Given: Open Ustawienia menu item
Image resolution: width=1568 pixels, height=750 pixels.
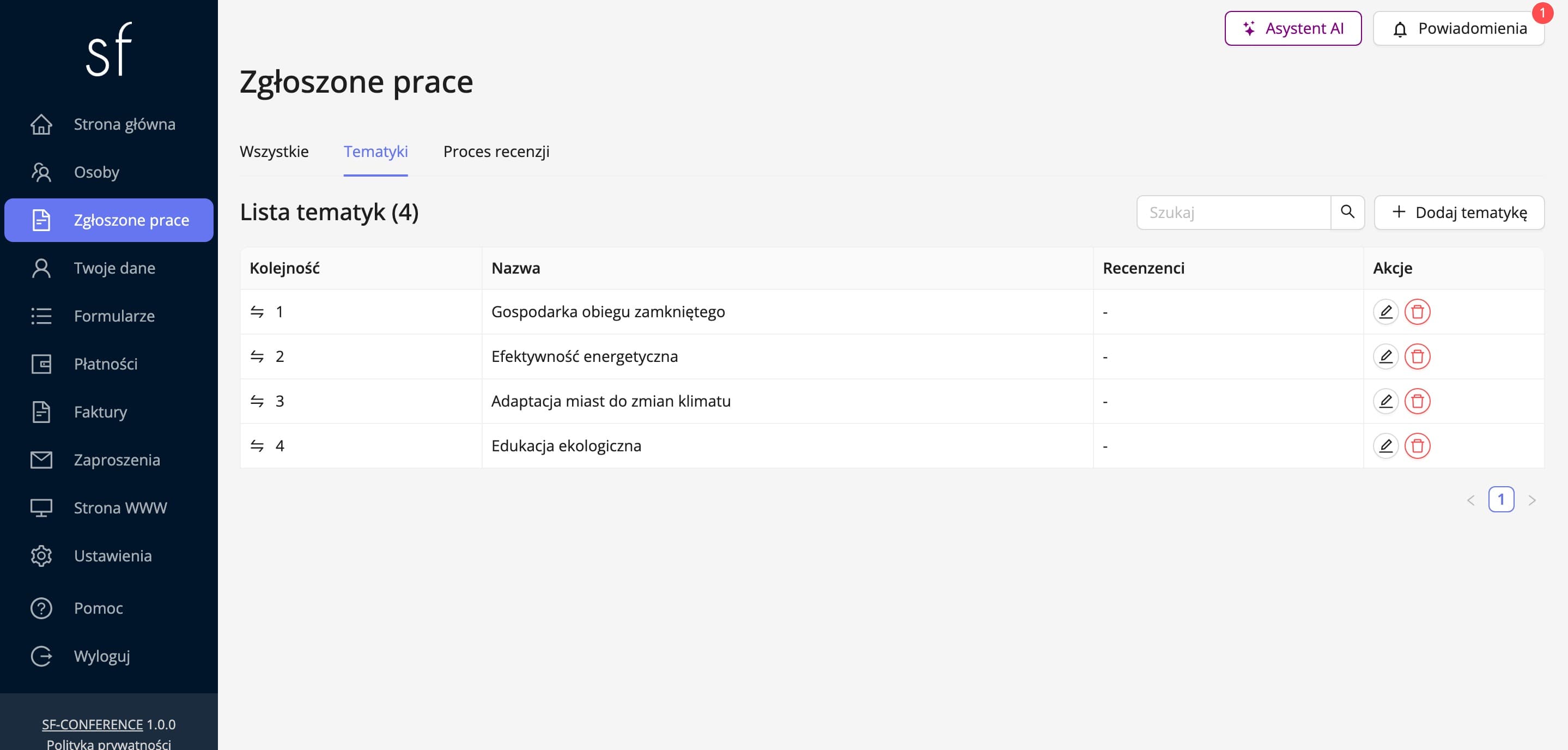Looking at the screenshot, I should [x=109, y=556].
